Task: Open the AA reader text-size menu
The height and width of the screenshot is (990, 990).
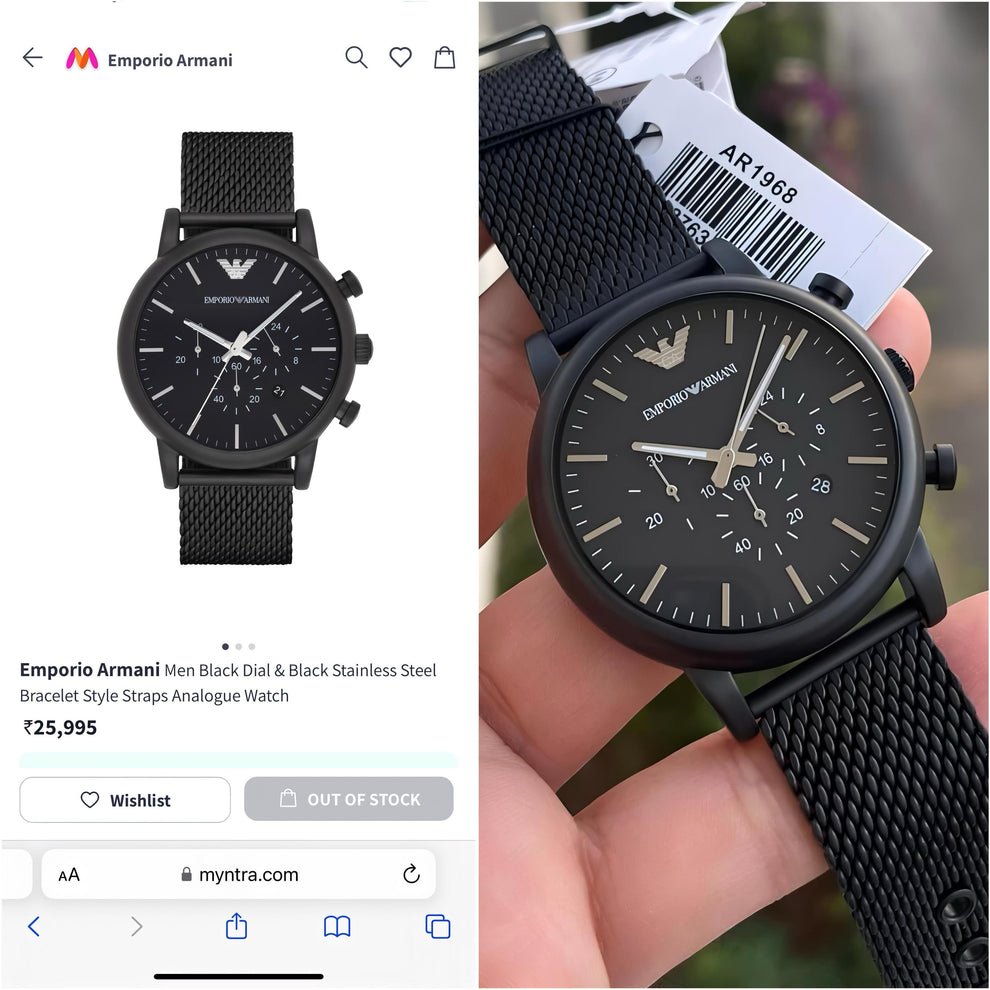Action: (x=69, y=875)
